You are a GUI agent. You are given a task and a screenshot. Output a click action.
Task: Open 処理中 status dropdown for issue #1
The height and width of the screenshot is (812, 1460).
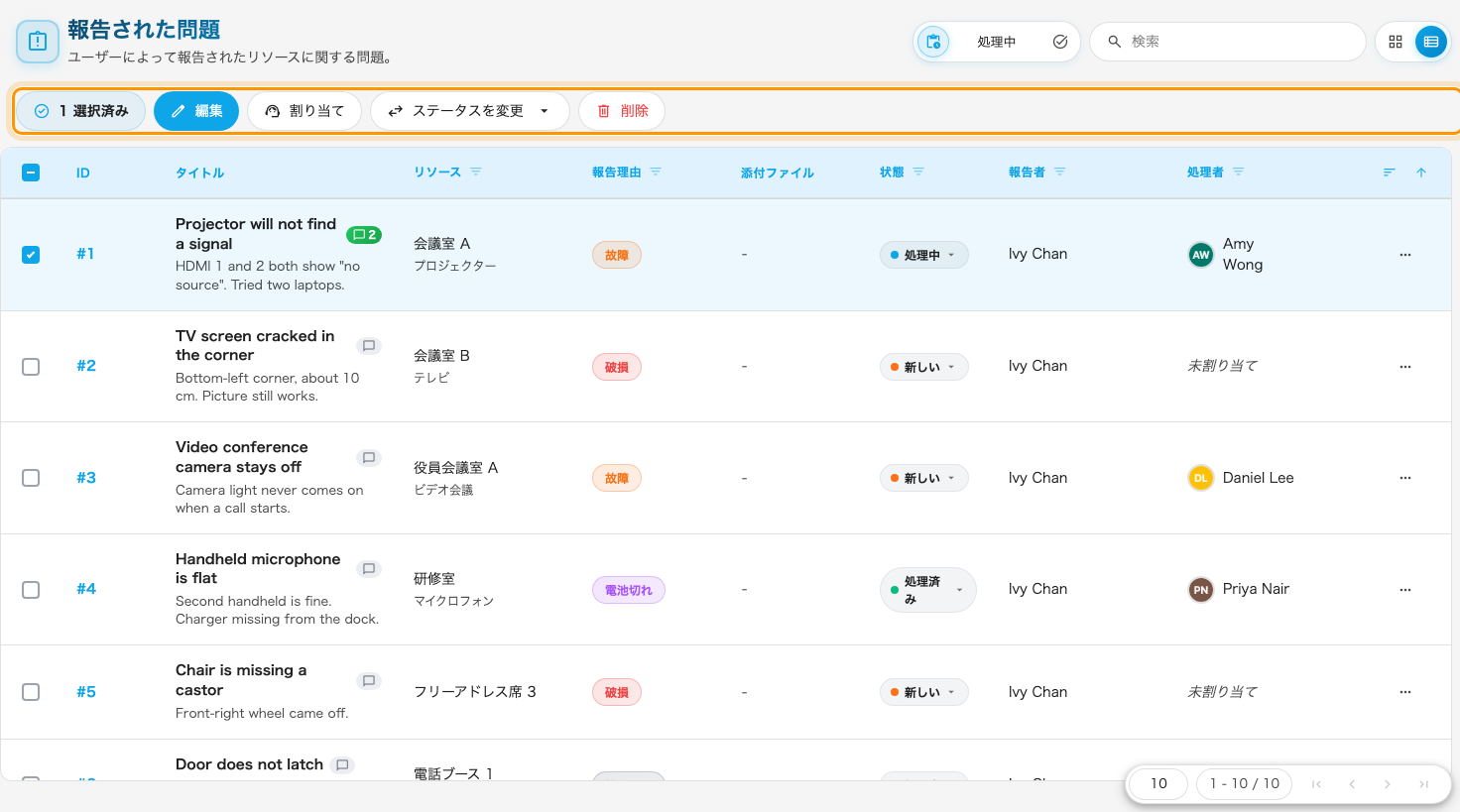coord(923,255)
